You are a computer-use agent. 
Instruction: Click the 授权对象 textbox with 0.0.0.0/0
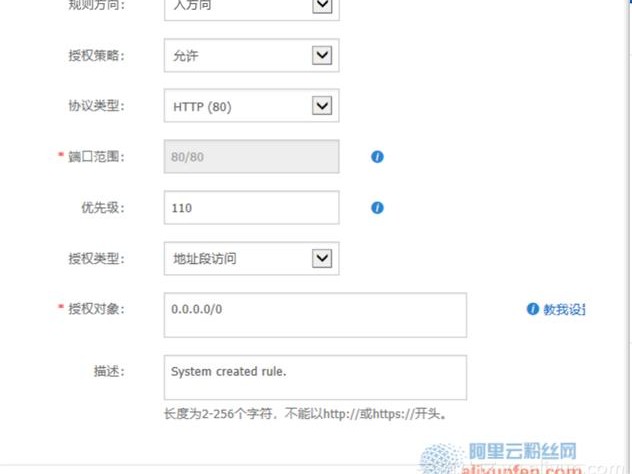[x=315, y=315]
